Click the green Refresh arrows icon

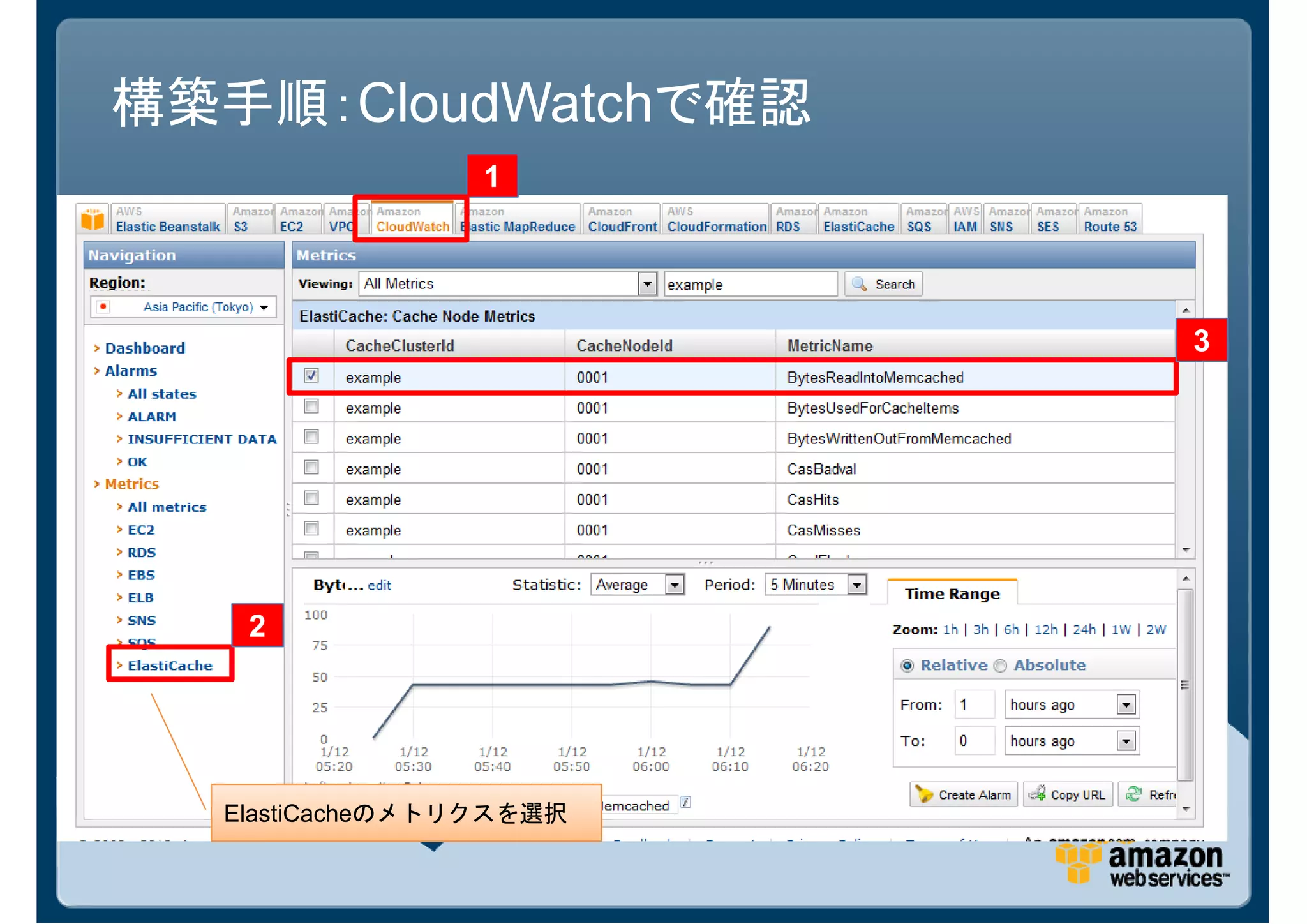[x=1134, y=794]
